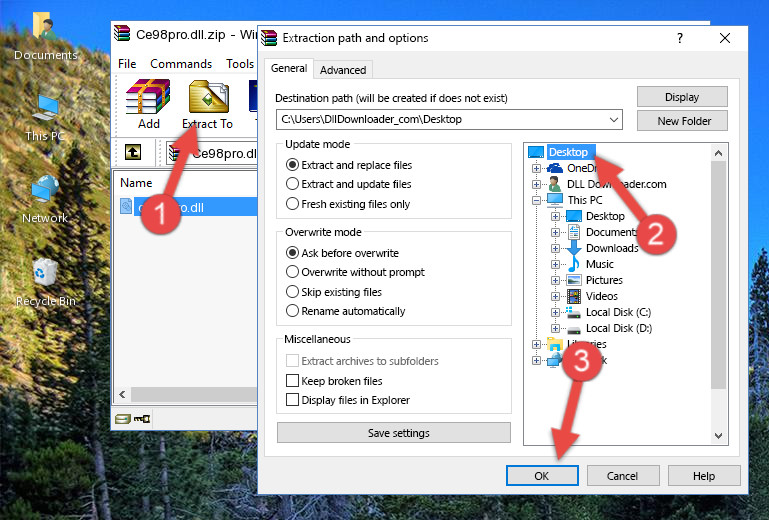
Task: Select Skip existing files option
Action: [x=292, y=291]
